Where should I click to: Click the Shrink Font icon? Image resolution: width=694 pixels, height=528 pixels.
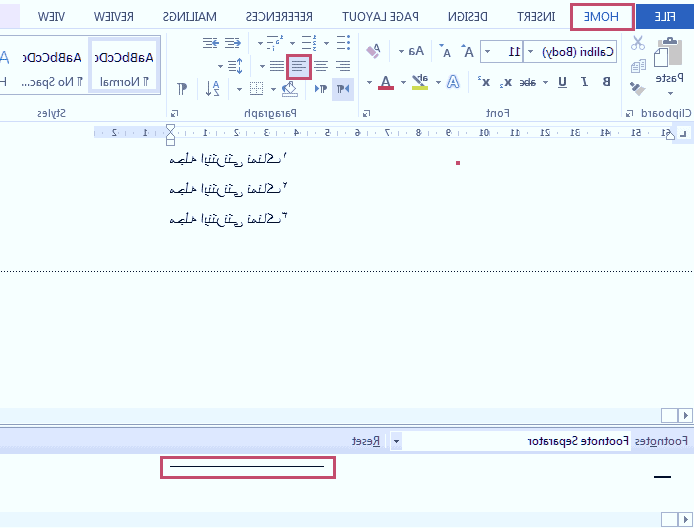coord(445,52)
